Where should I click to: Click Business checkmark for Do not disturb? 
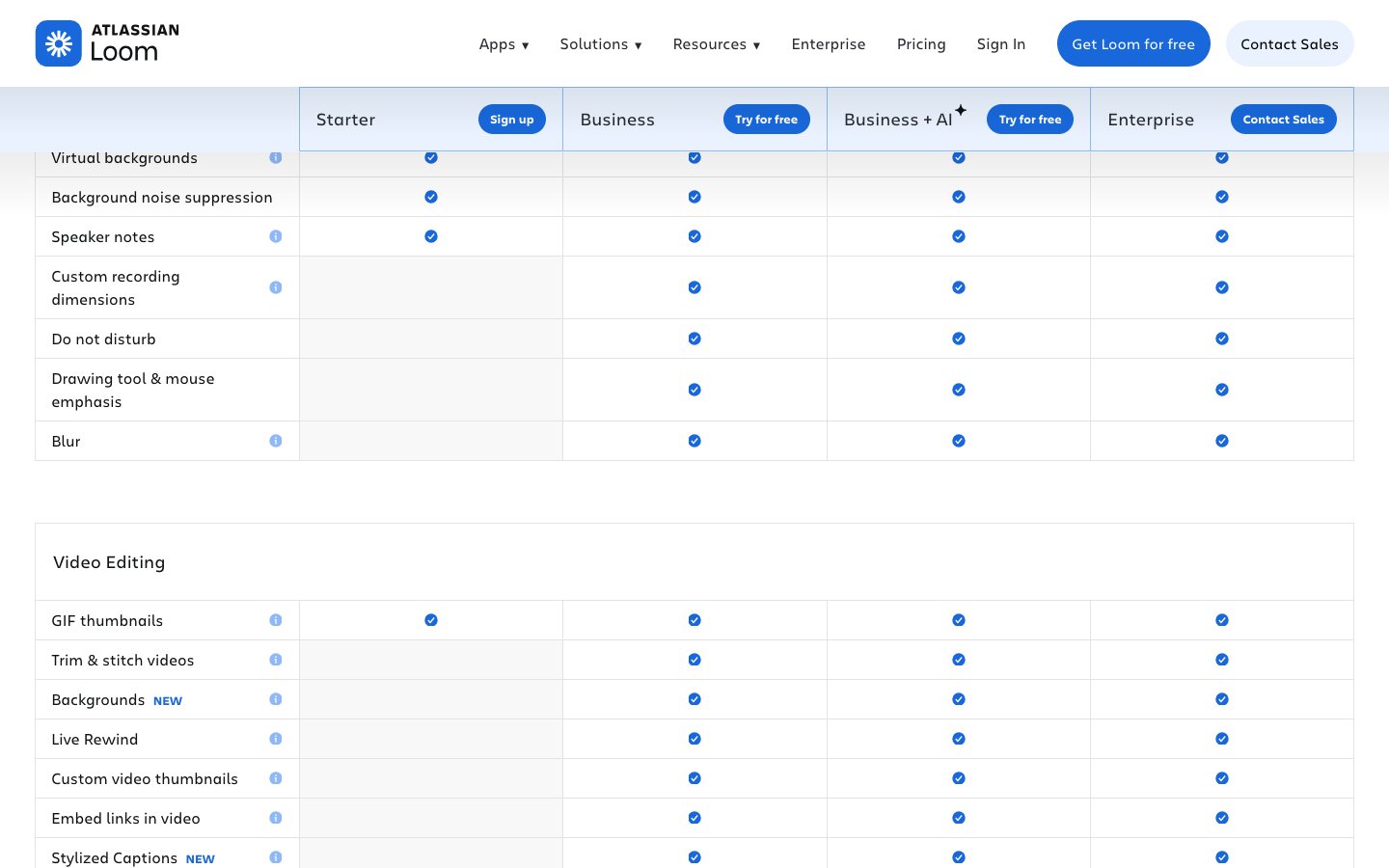[x=694, y=339]
